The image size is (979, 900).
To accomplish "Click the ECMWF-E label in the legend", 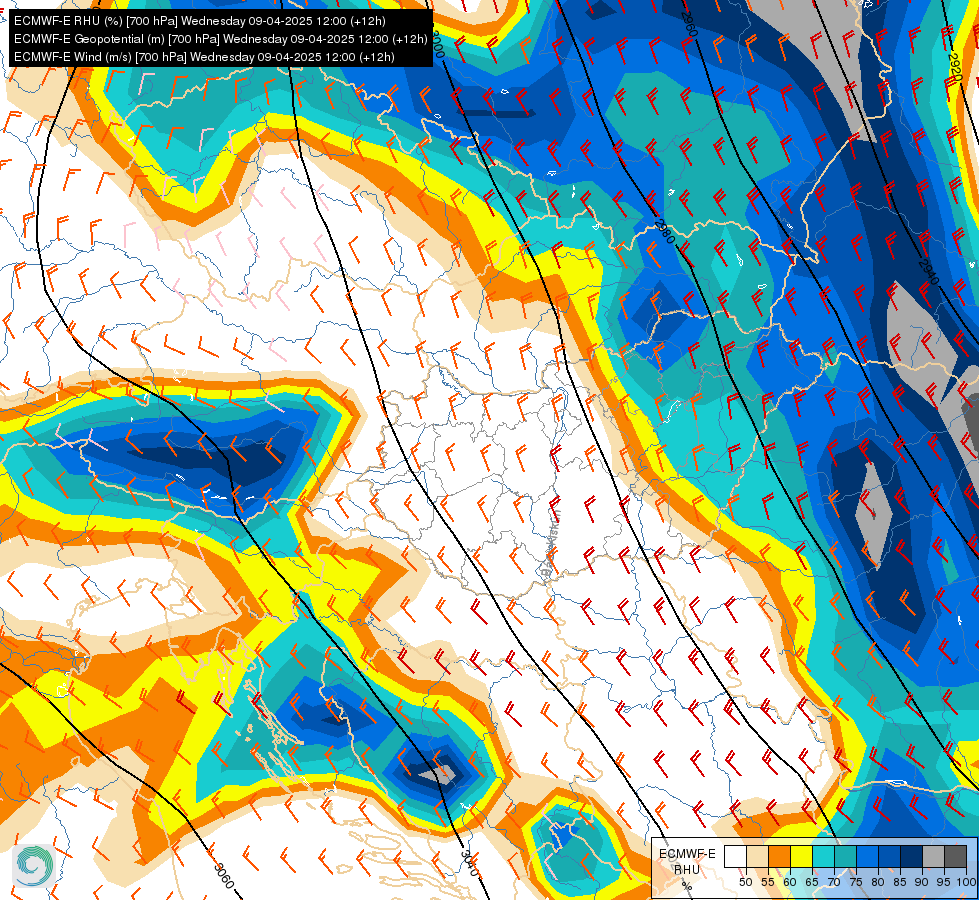I will tap(687, 854).
